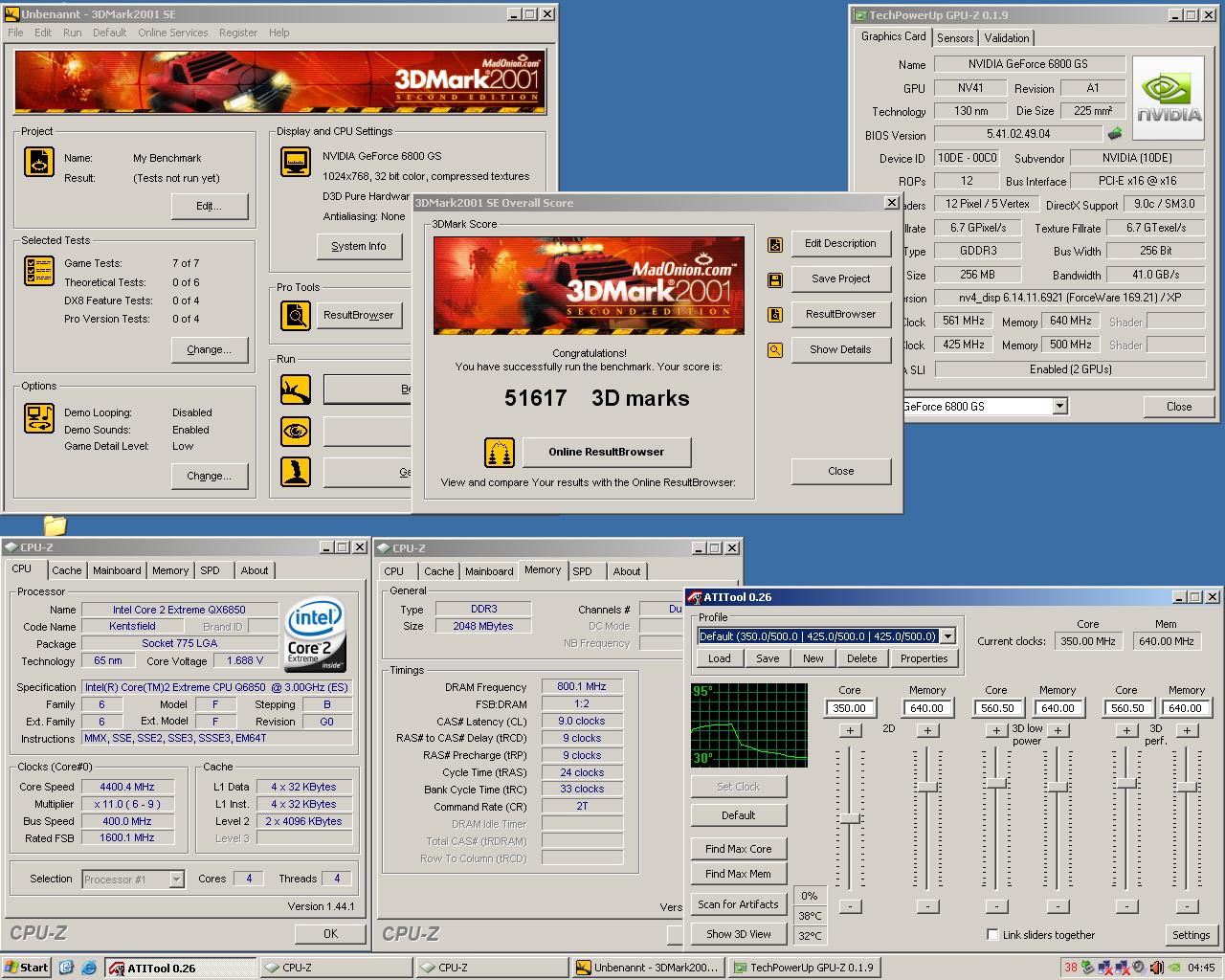
Task: Open SPD tab in right CPU-Z window
Action: coord(582,571)
